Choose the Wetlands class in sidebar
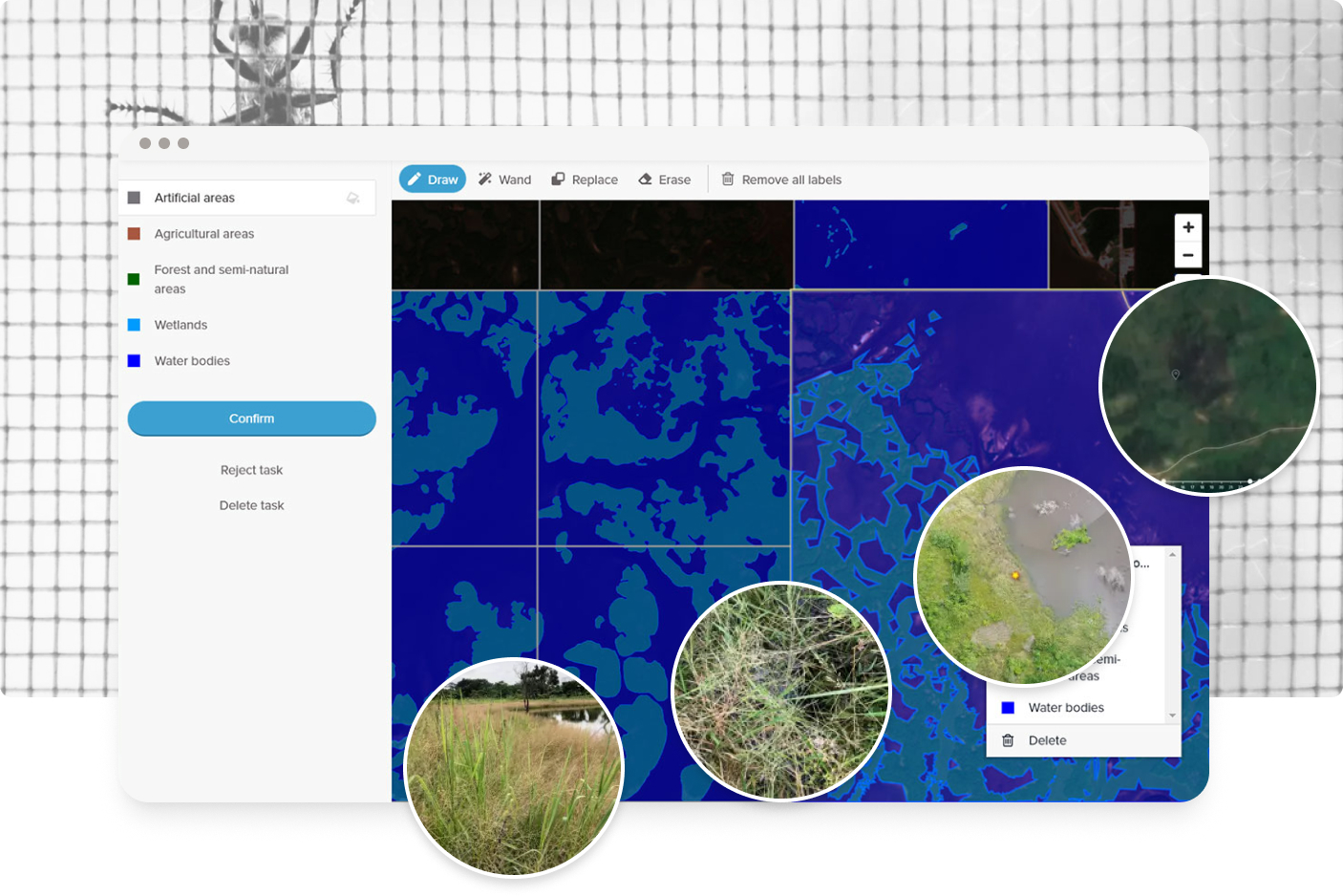The width and height of the screenshot is (1343, 896). 181,325
